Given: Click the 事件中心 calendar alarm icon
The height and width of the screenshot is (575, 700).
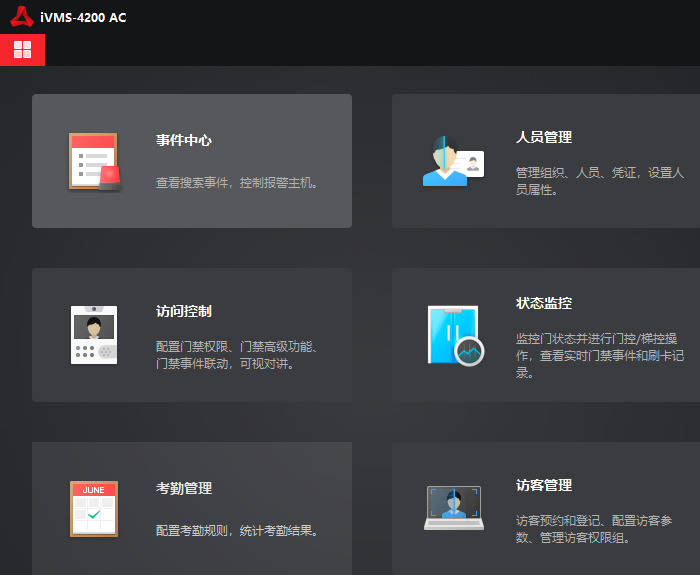Looking at the screenshot, I should tap(94, 161).
